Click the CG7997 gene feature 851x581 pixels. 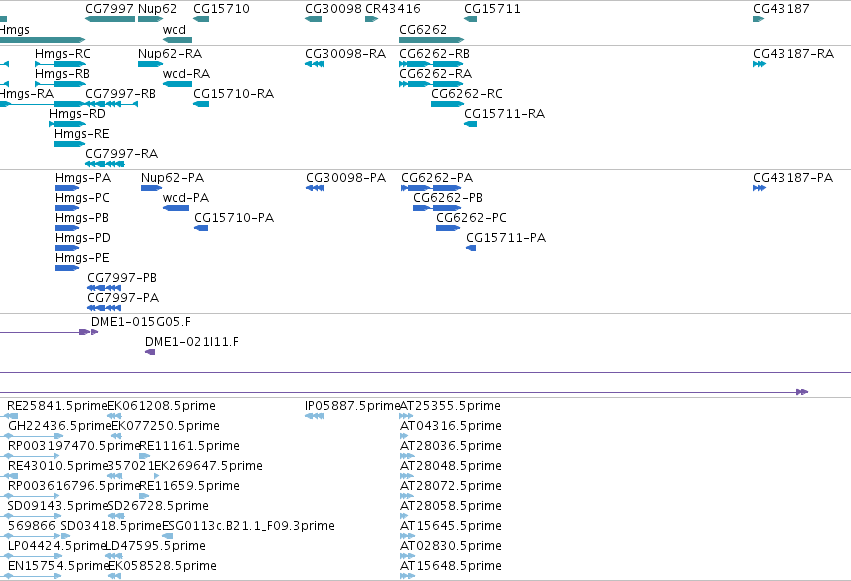pyautogui.click(x=110, y=19)
